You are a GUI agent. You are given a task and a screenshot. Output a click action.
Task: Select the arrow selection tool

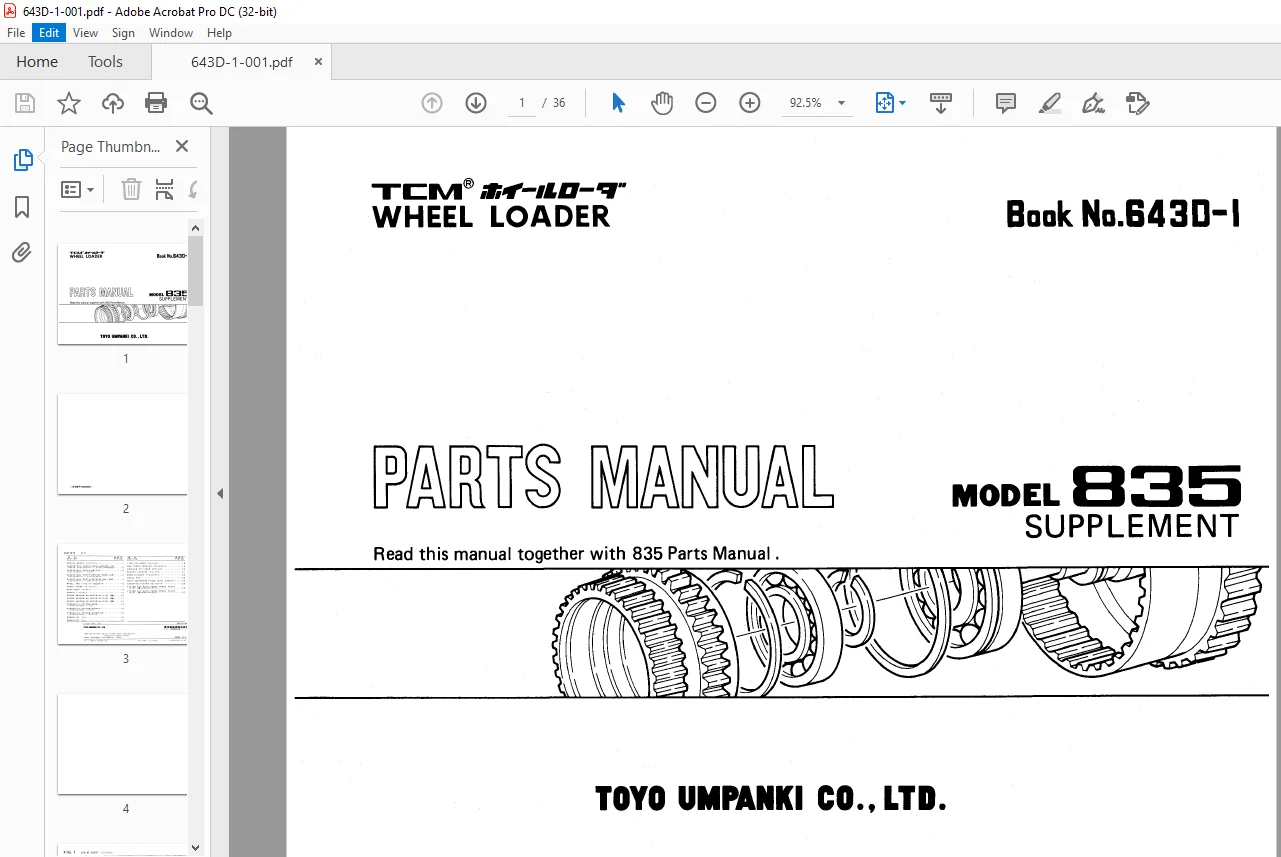pos(618,103)
